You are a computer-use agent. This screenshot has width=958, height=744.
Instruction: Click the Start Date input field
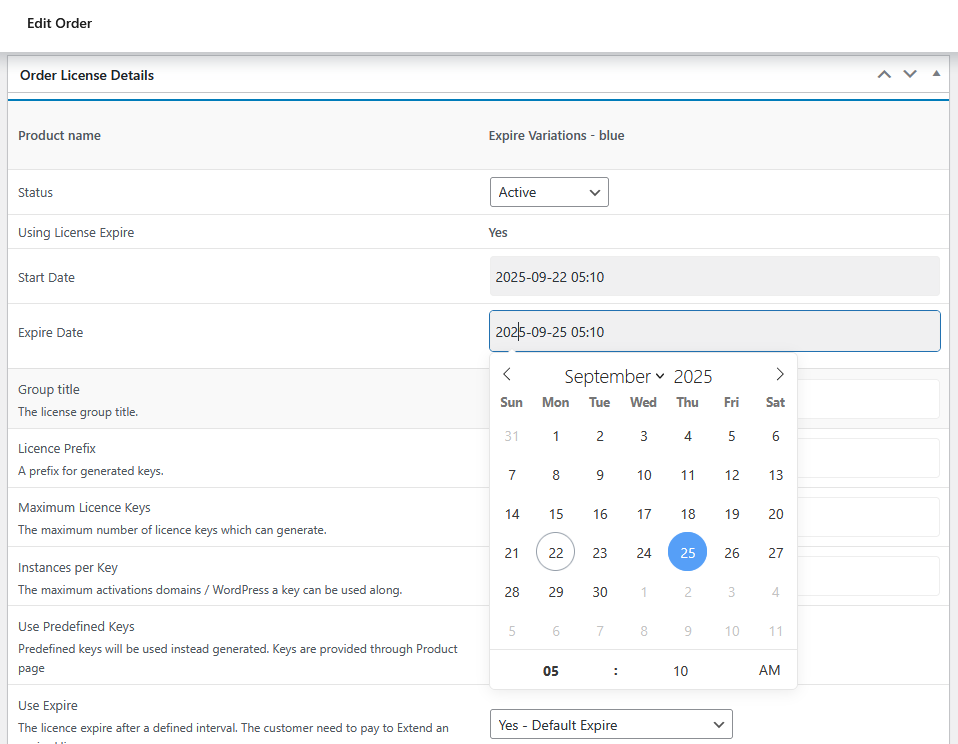pos(714,277)
